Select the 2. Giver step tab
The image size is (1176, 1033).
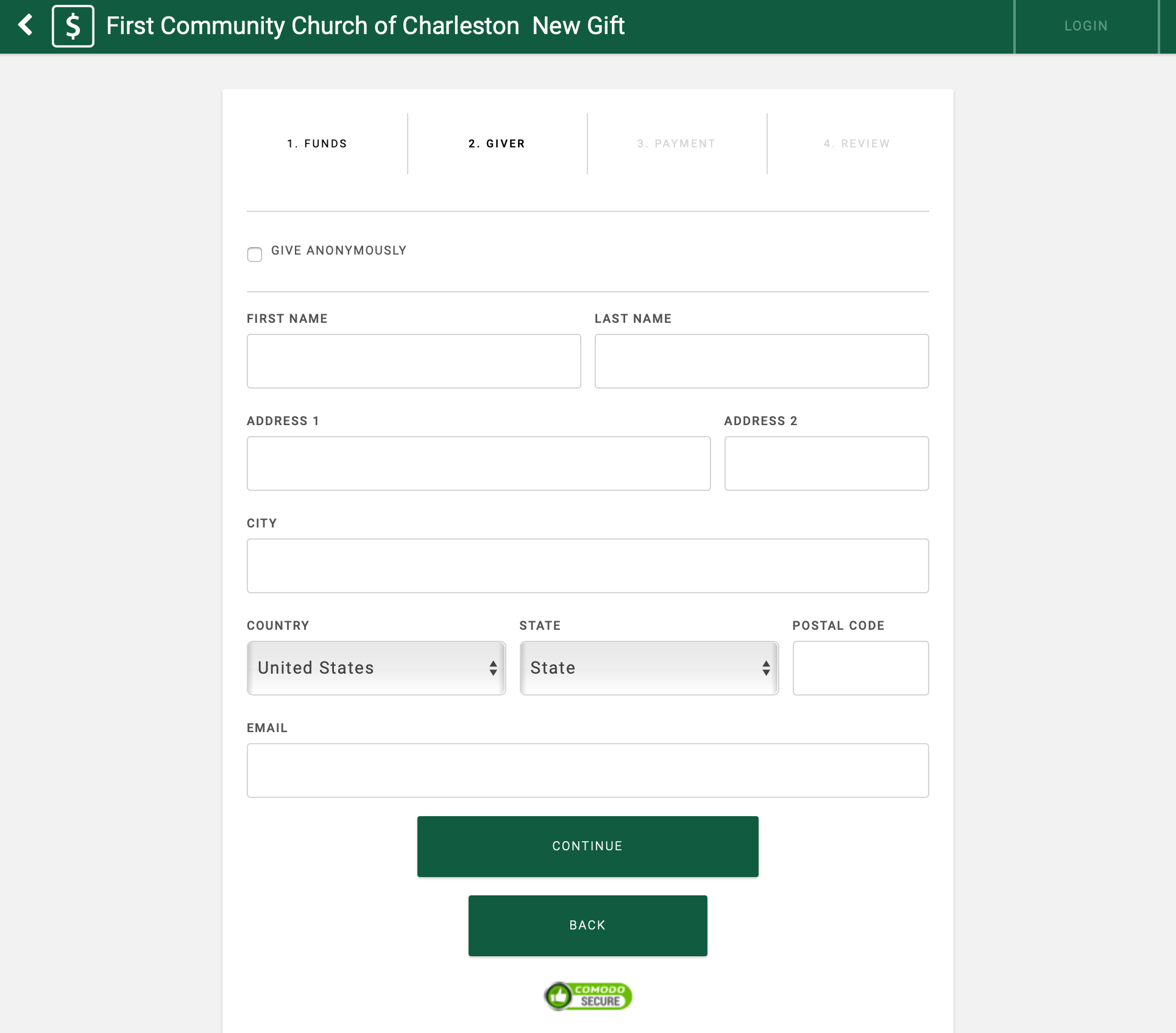click(x=497, y=144)
